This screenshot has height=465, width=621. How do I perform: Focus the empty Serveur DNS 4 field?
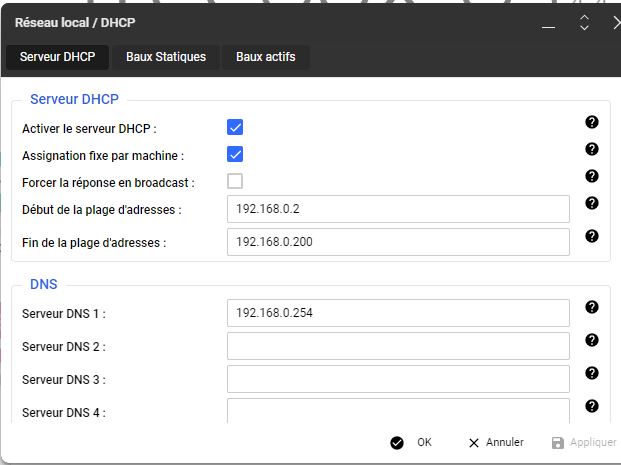(398, 411)
